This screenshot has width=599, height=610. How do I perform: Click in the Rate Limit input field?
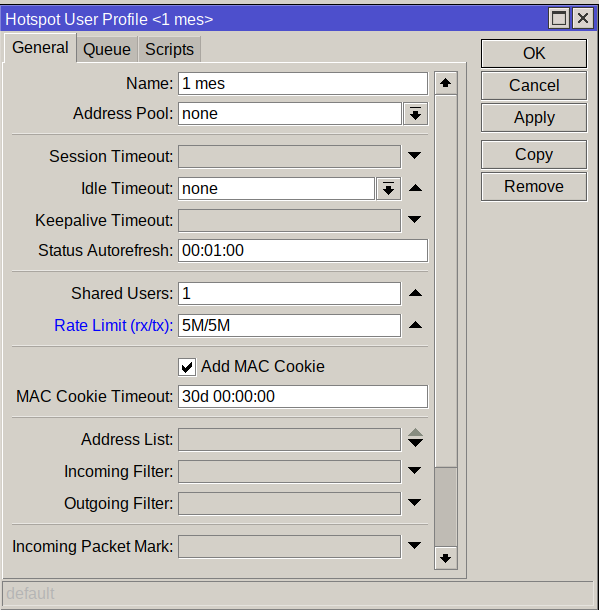(x=289, y=326)
